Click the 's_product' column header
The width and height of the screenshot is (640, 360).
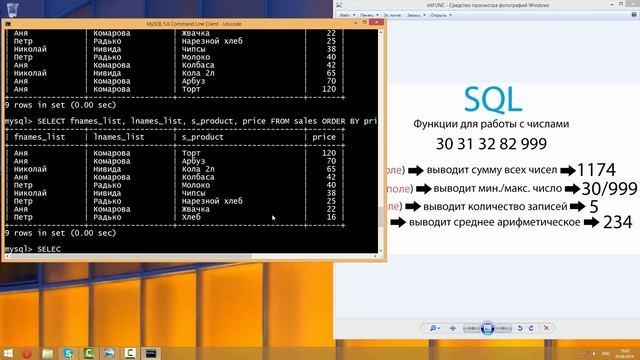(202, 137)
